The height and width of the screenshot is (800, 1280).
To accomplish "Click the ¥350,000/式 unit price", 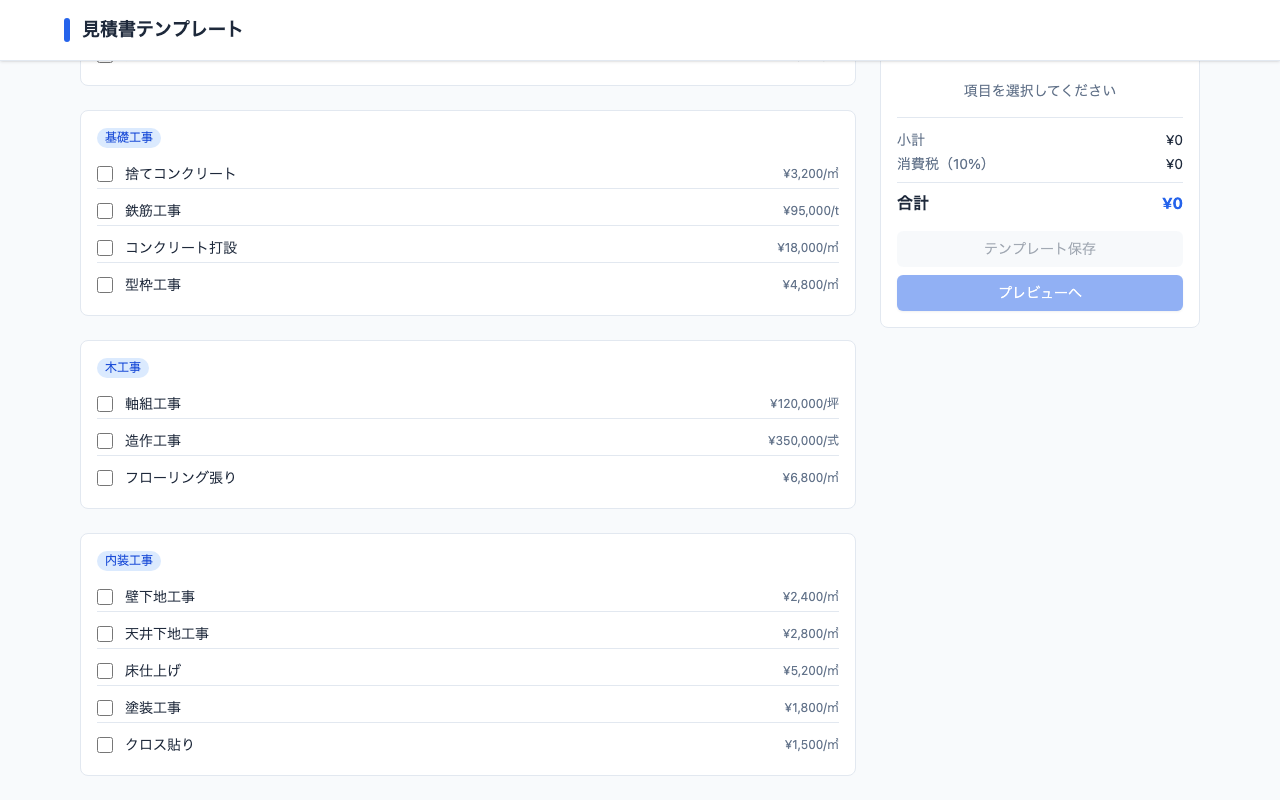I will [803, 441].
